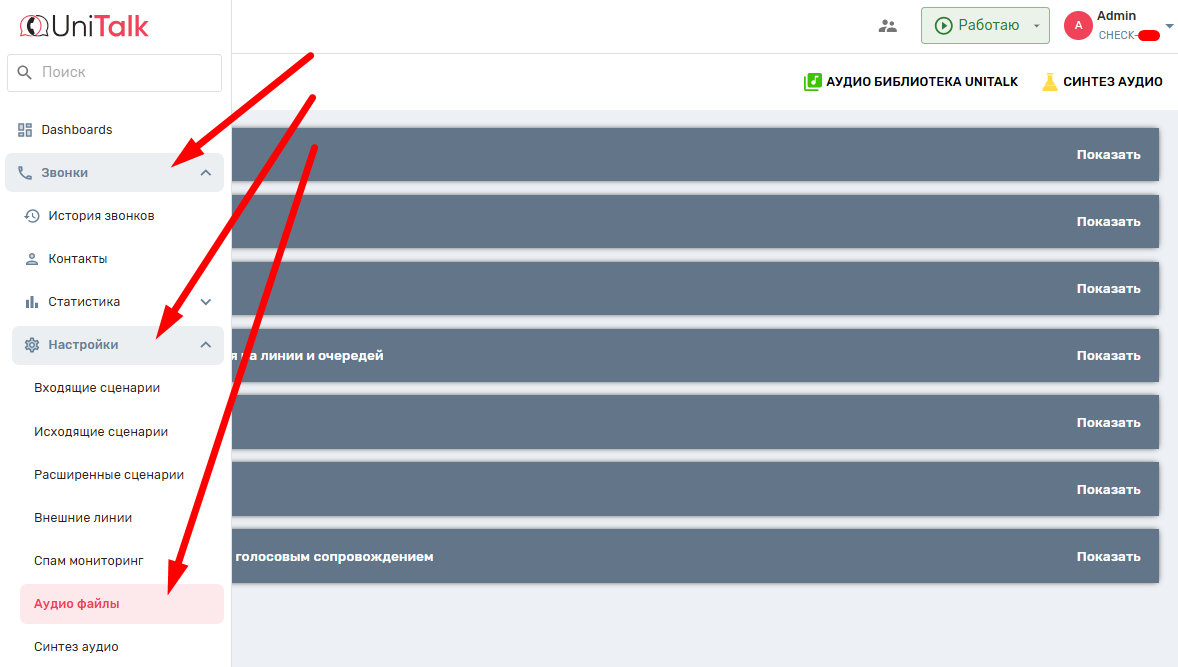Expand the Статистика submenu chevron
Screen dimensions: 1178x667
click(x=206, y=302)
